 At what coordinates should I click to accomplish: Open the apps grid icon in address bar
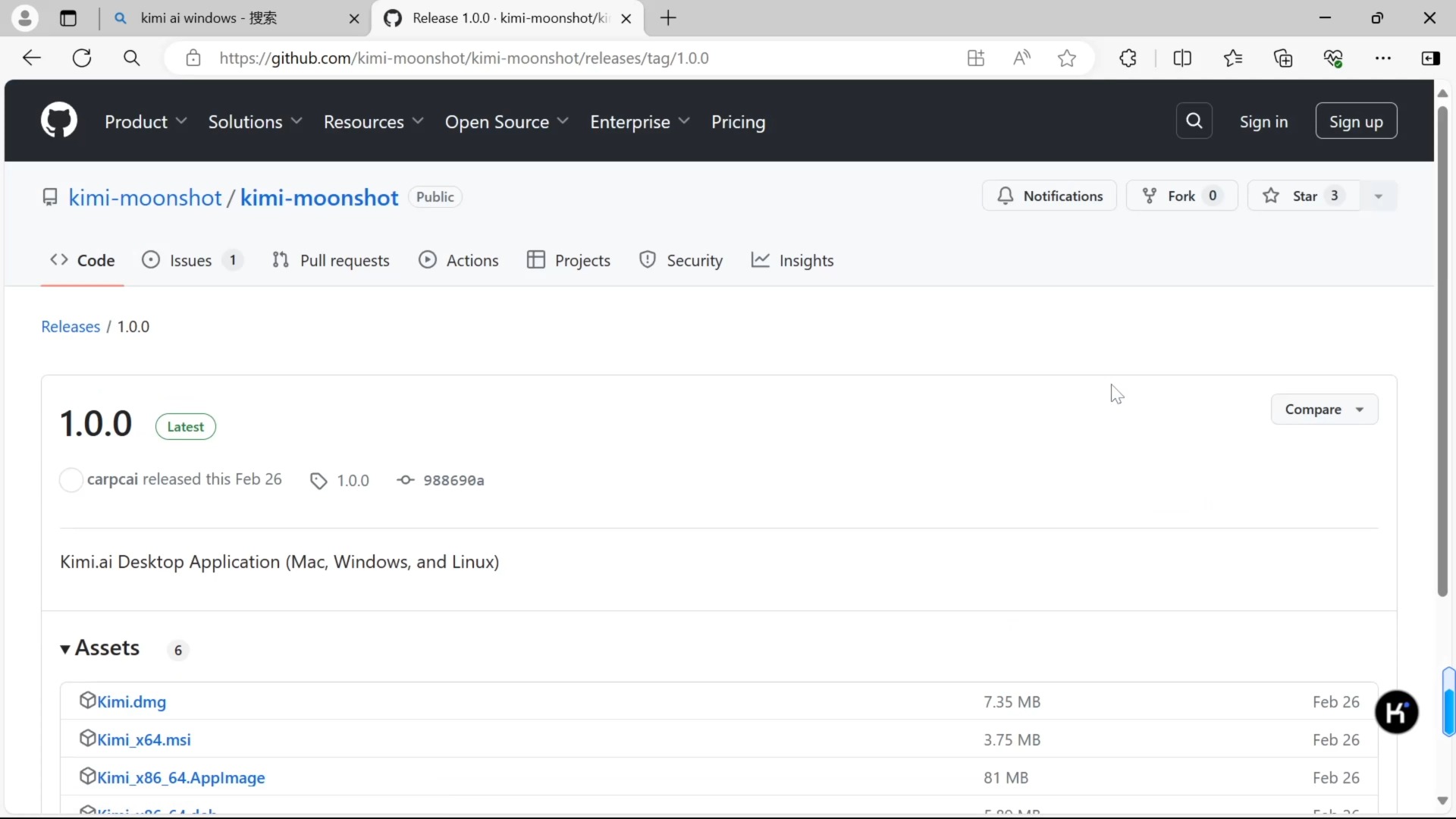(x=976, y=58)
